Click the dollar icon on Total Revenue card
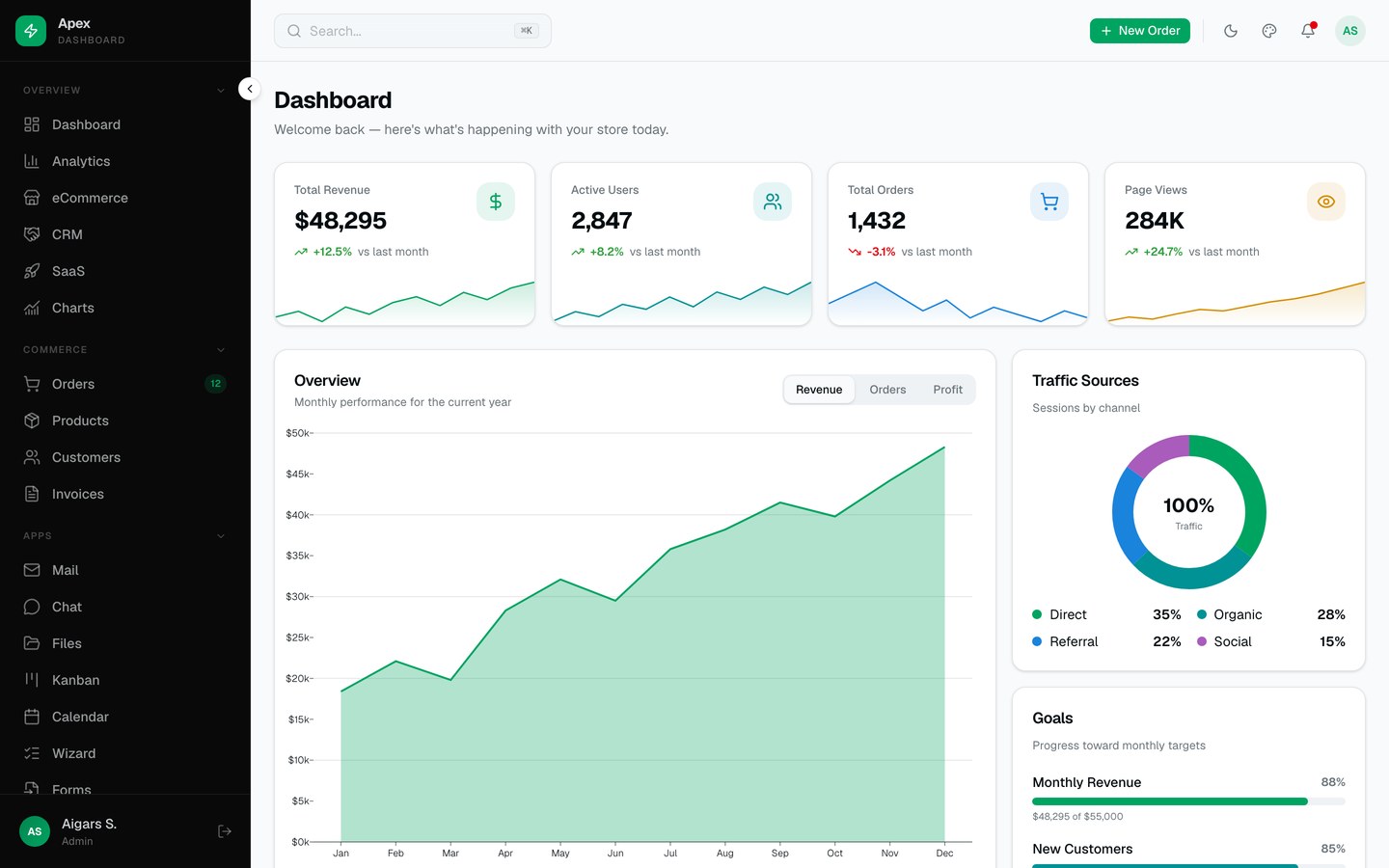The height and width of the screenshot is (868, 1389). pos(496,202)
